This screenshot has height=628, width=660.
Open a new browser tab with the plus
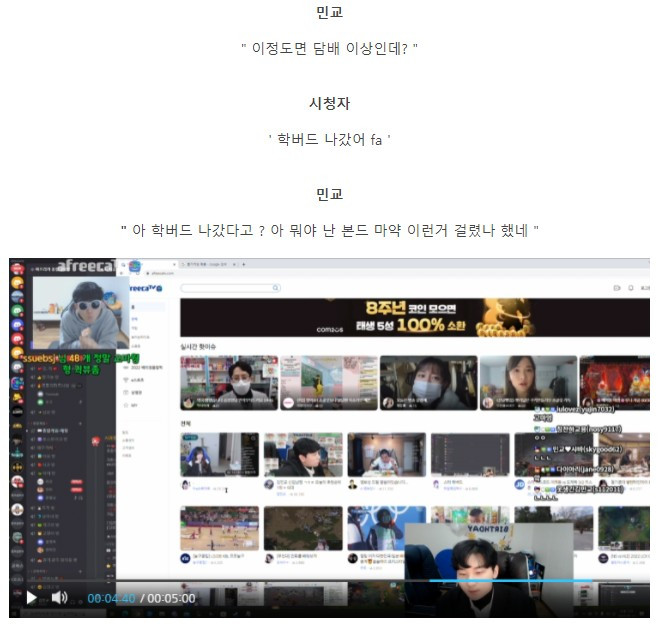point(243,264)
